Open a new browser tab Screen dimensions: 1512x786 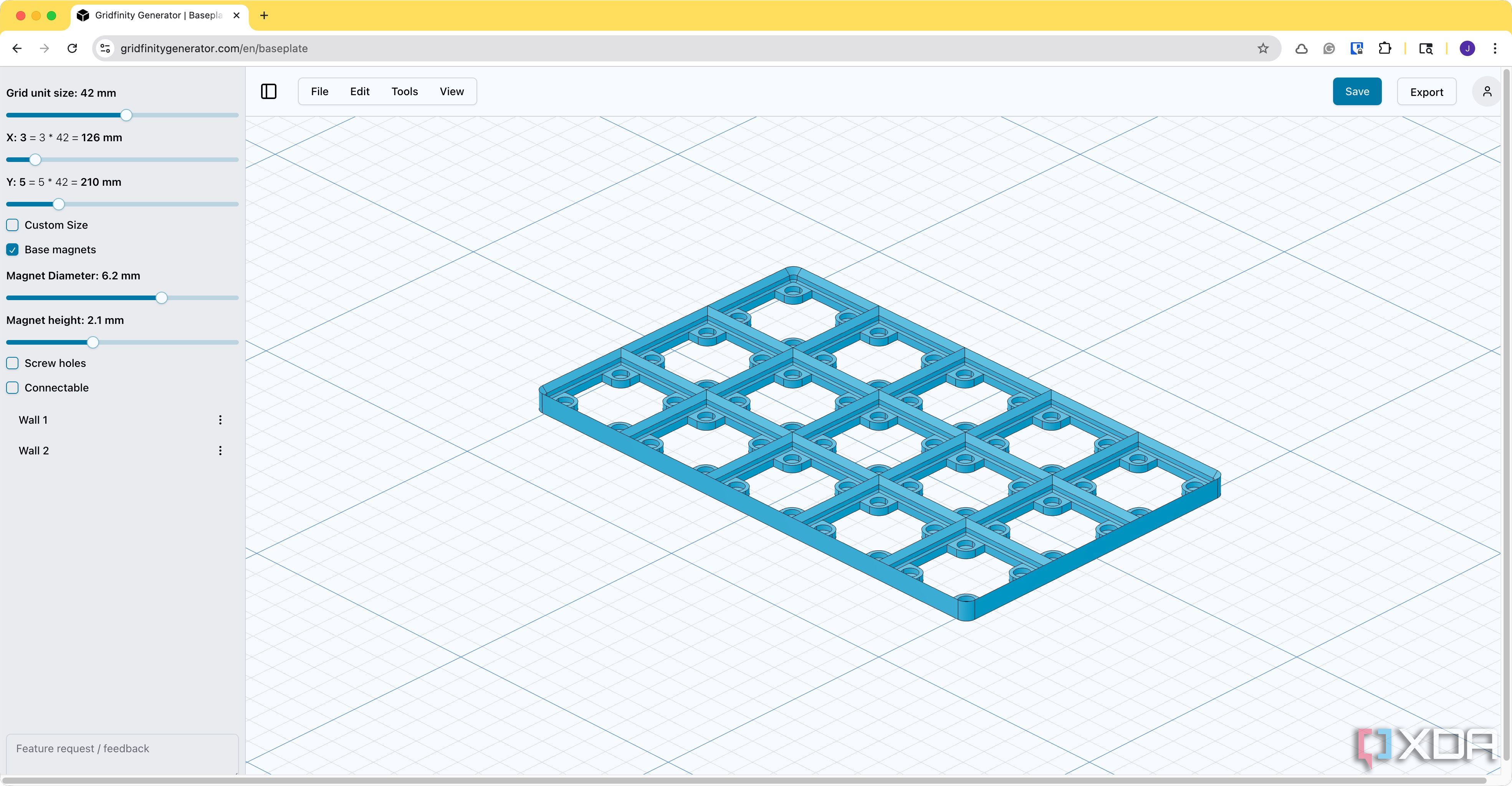264,15
